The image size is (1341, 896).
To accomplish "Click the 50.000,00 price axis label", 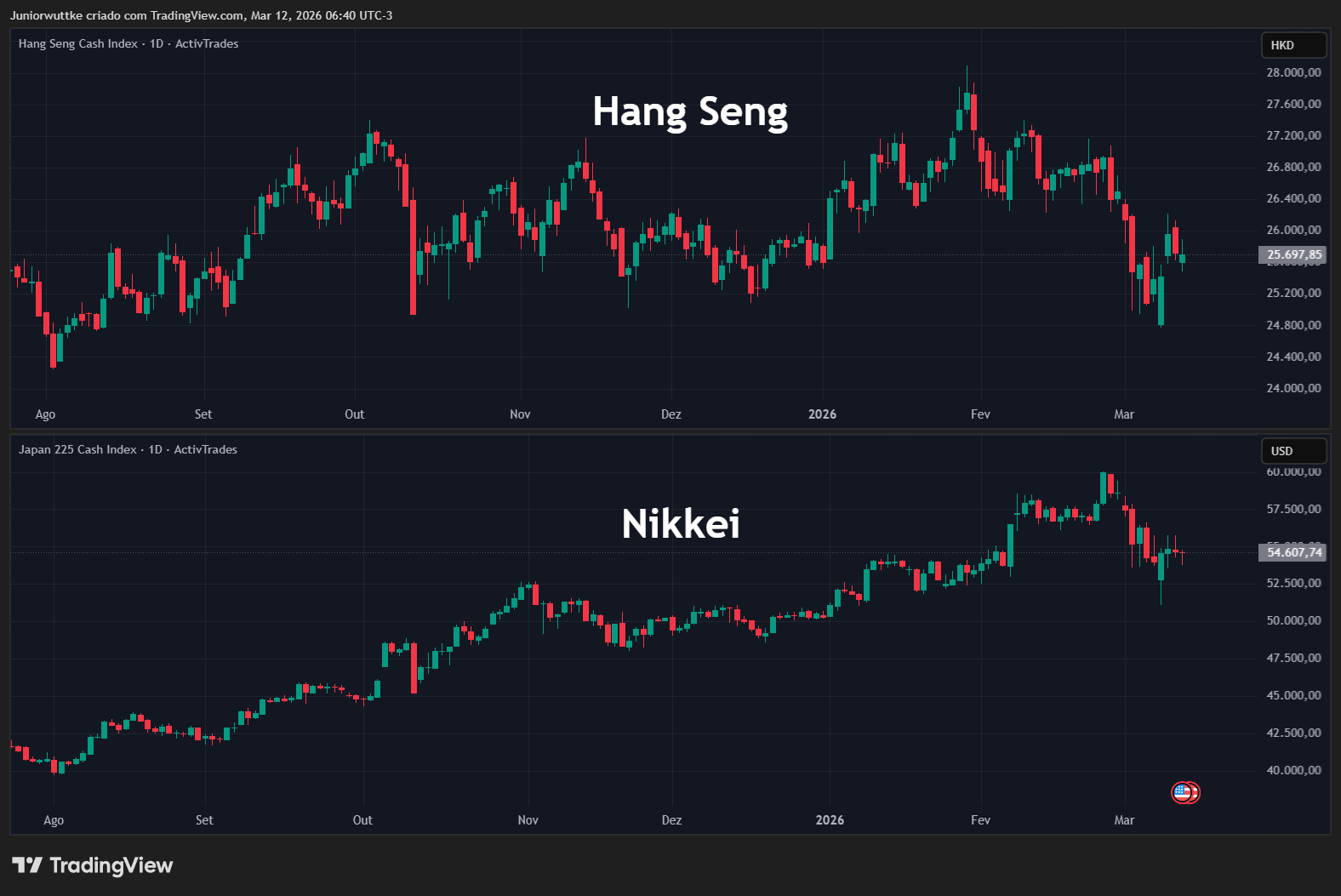I will point(1293,620).
